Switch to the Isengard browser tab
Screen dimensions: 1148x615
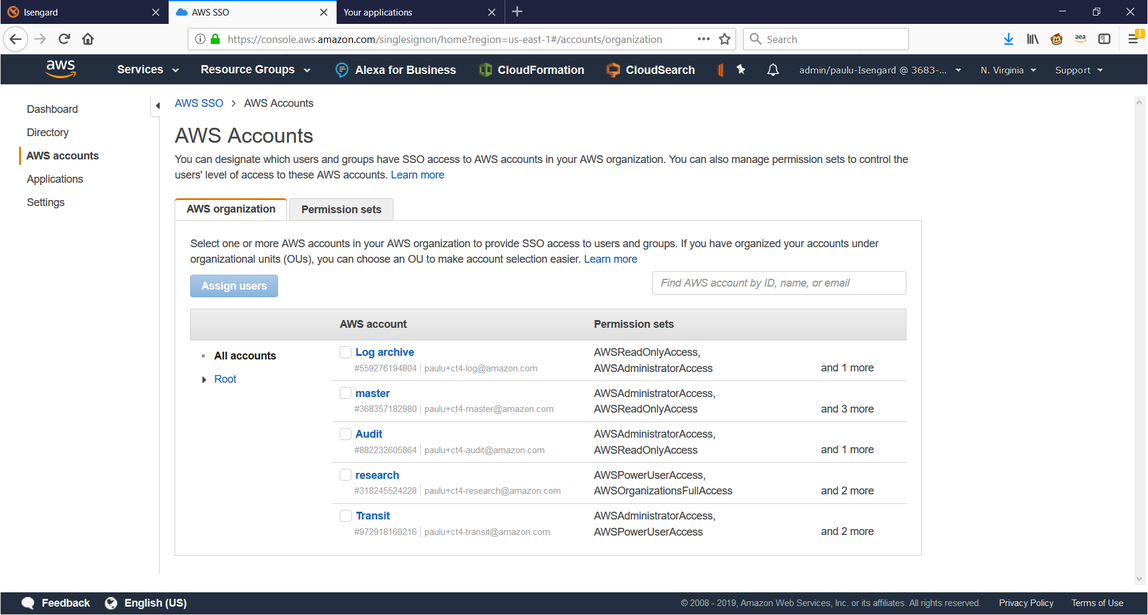click(x=83, y=12)
